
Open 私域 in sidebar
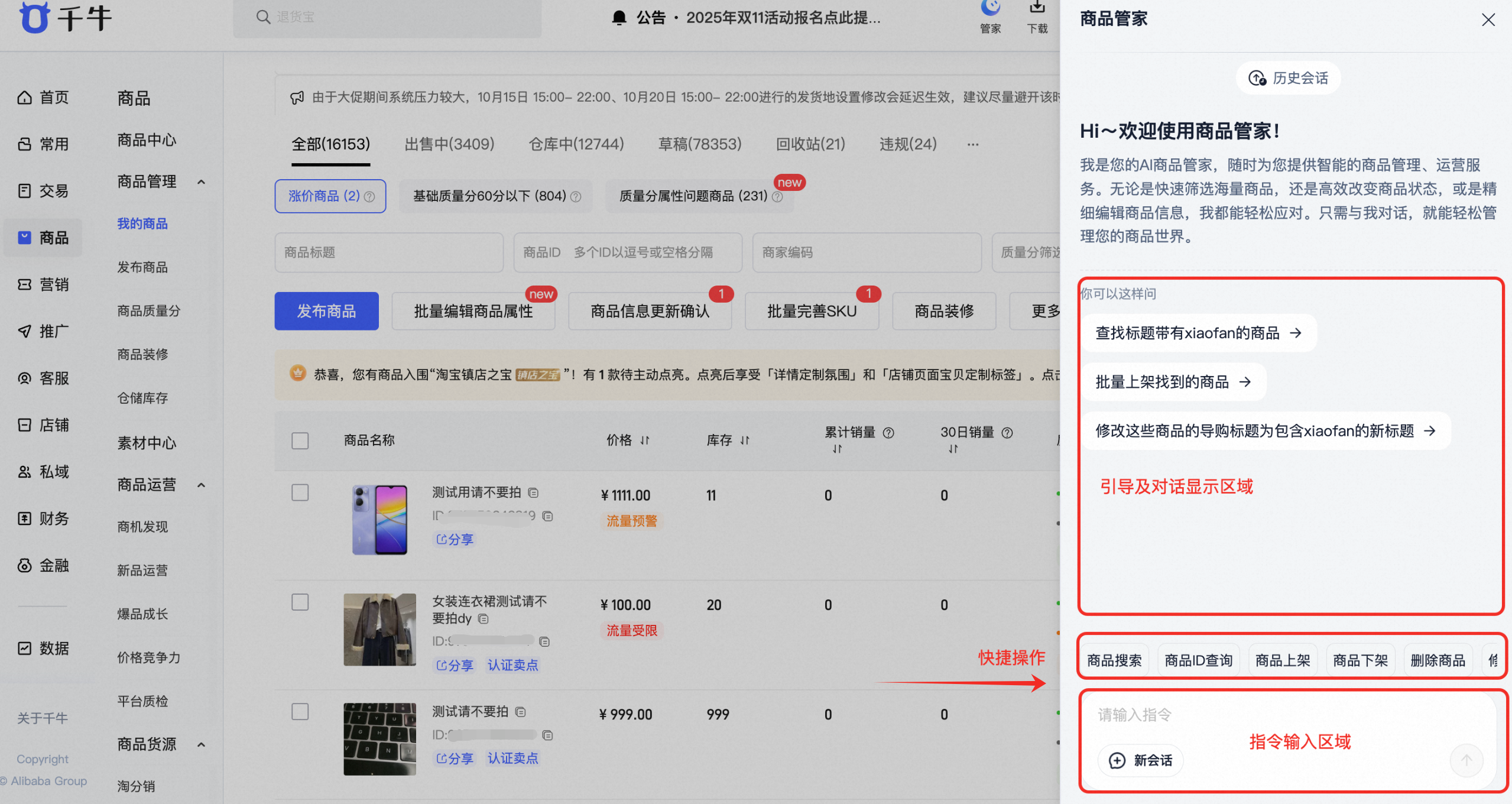(43, 471)
